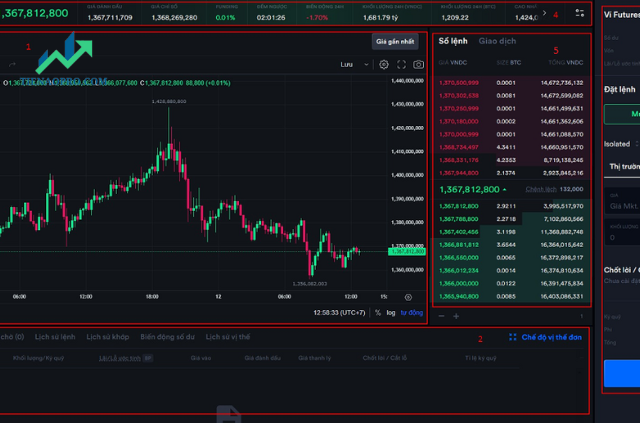Click green current price tag on chart axis

click(407, 252)
